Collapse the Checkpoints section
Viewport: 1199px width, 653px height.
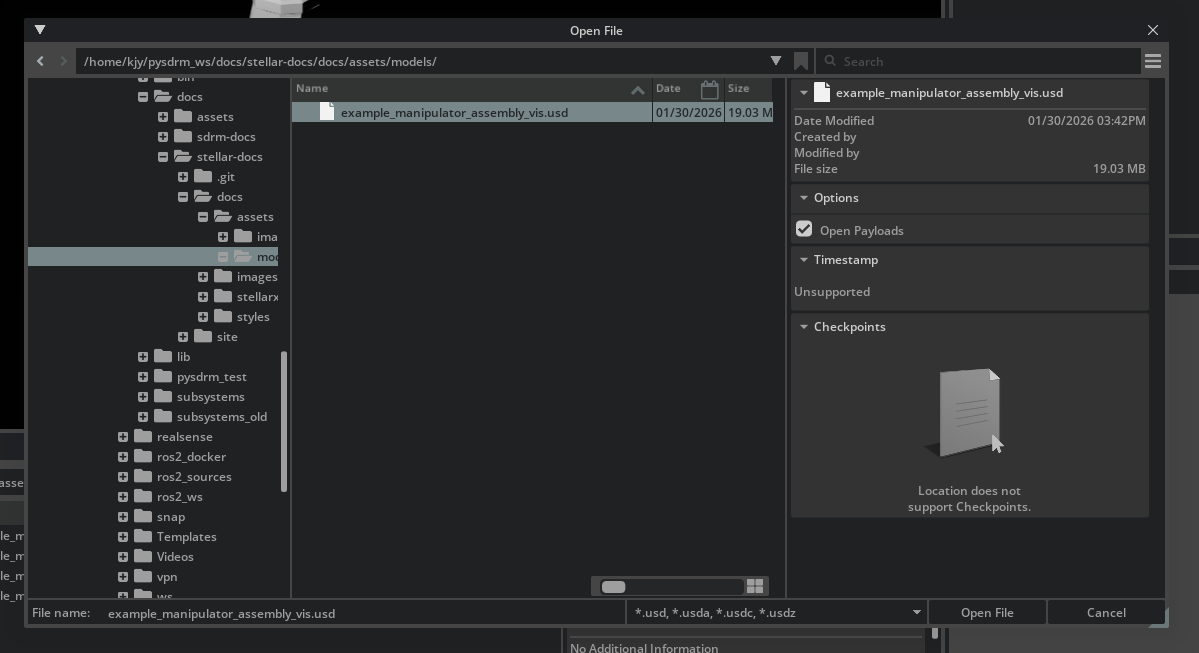point(804,327)
